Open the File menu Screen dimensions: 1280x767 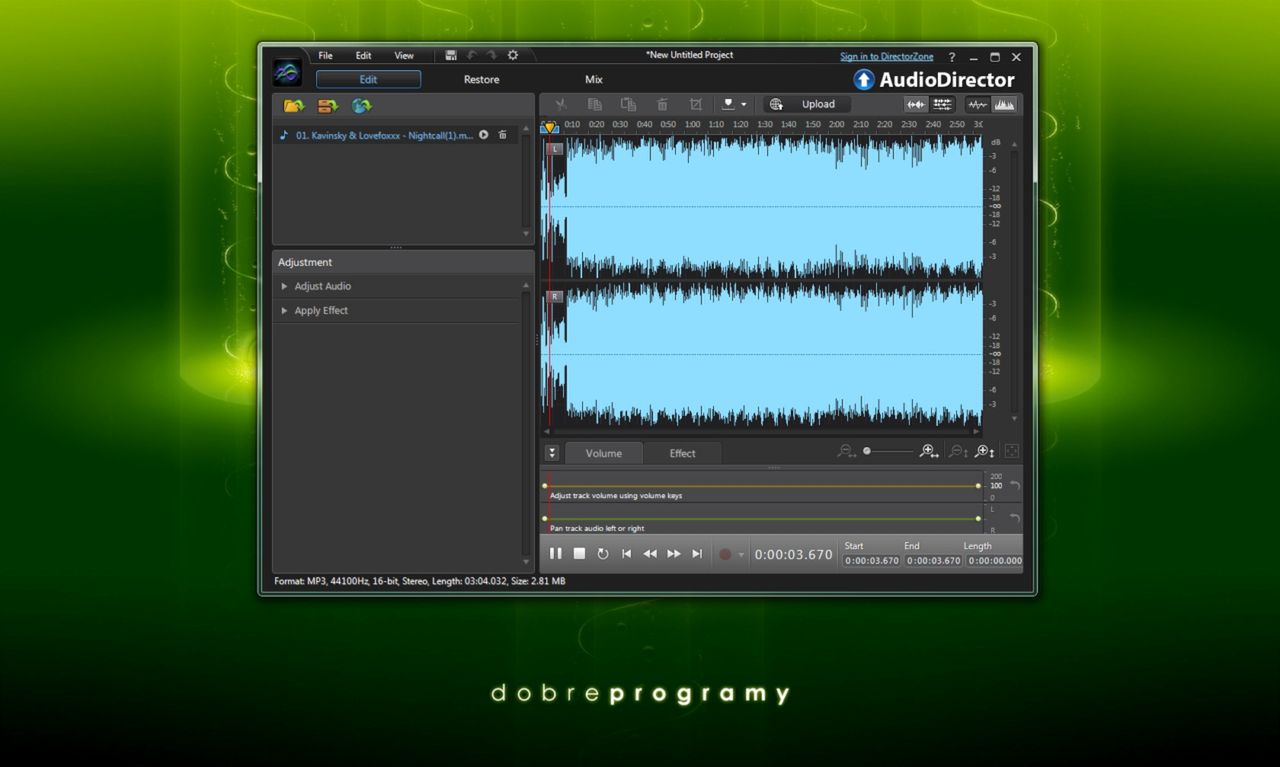325,56
